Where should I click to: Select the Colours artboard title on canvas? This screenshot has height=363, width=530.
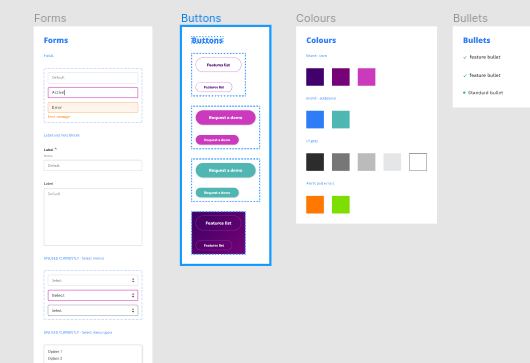(x=316, y=18)
